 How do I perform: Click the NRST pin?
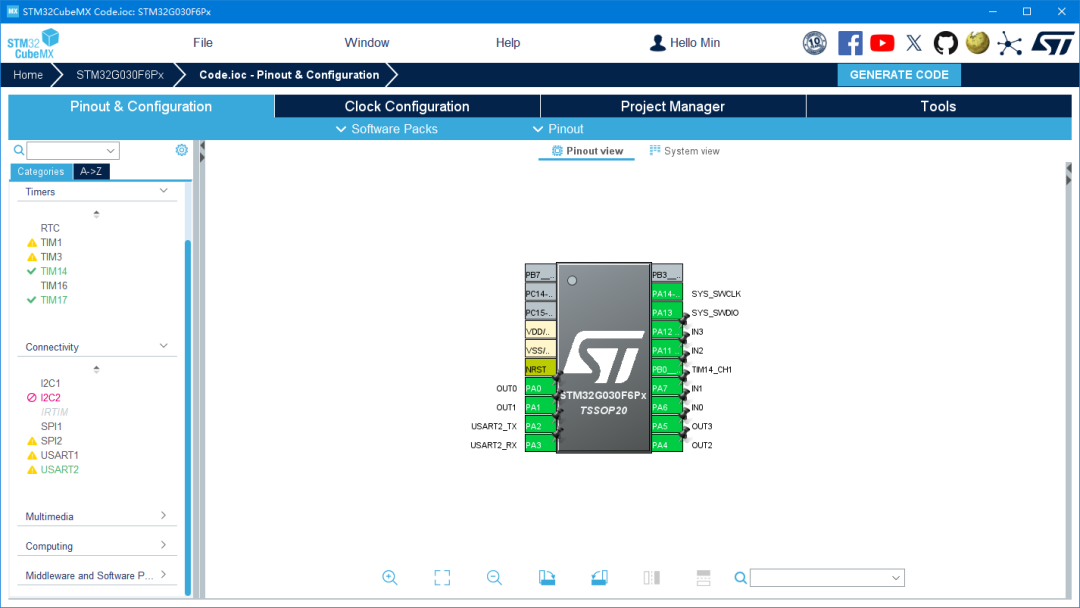tap(540, 369)
